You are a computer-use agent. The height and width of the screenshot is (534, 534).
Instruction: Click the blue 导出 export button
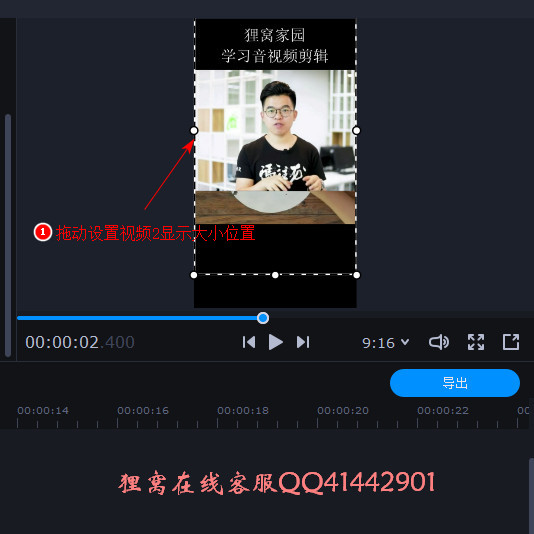coord(455,383)
